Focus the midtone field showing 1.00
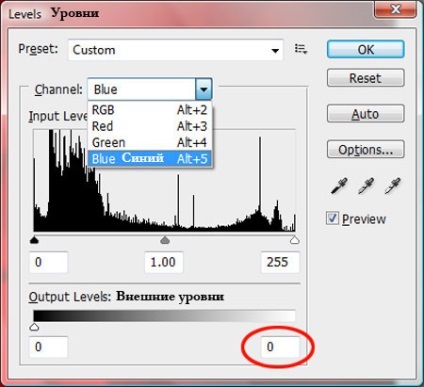Viewport: 424px width, 387px height. coord(164,262)
